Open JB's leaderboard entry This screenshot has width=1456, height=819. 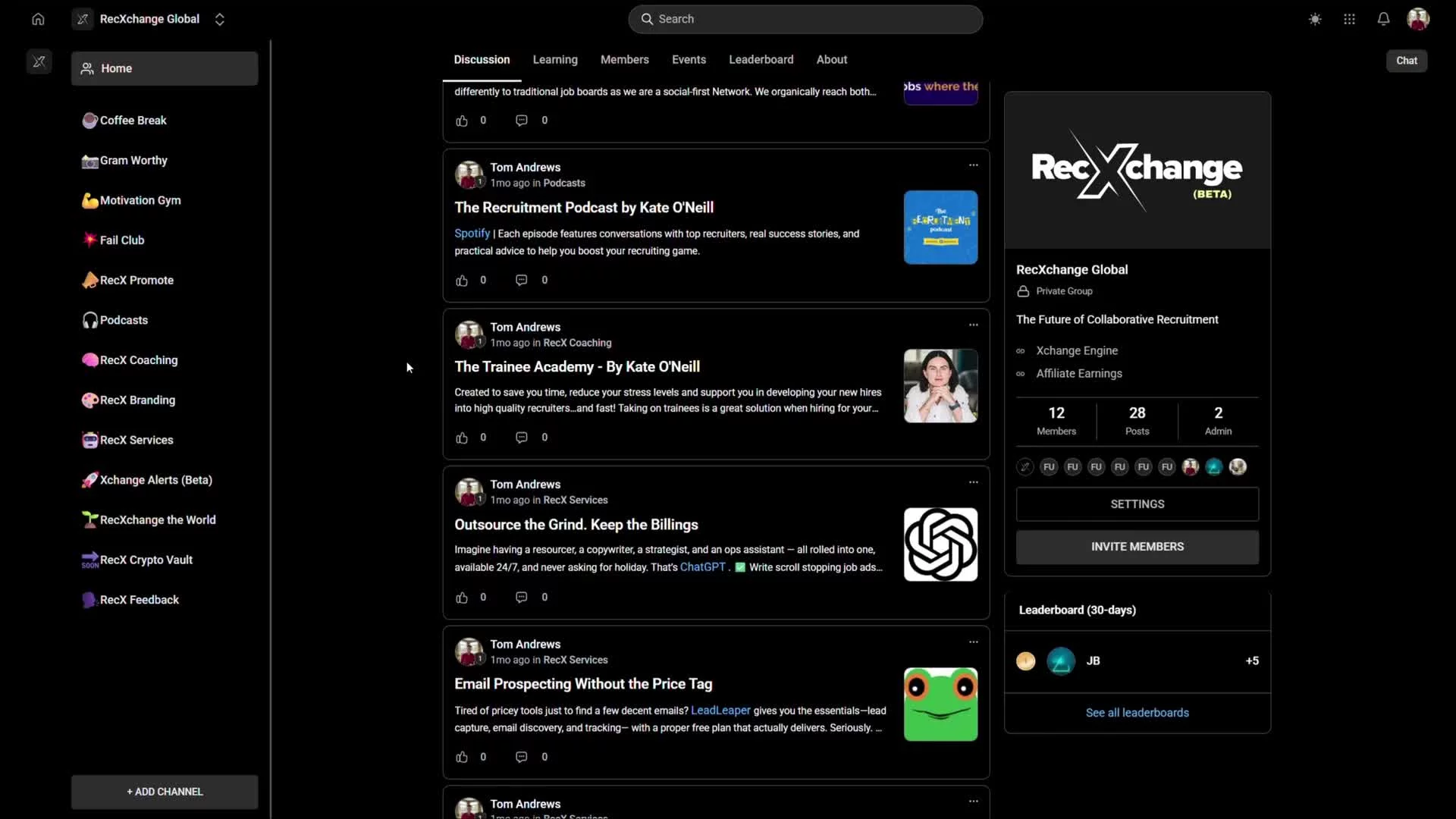[1137, 661]
